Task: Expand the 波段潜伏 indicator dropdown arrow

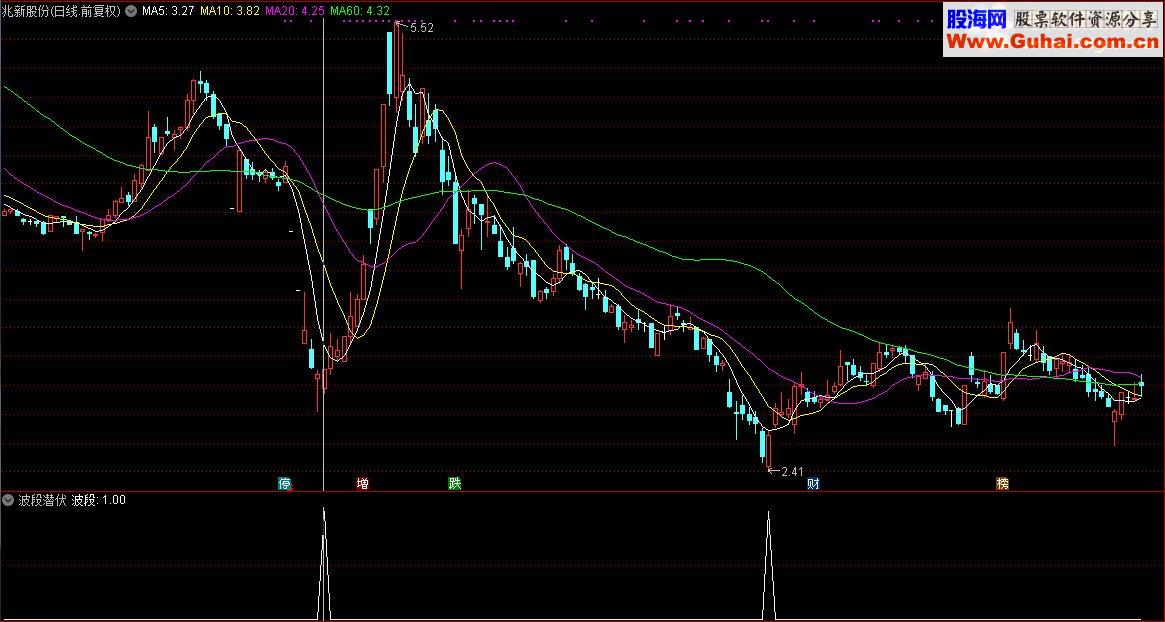Action: pyautogui.click(x=9, y=500)
